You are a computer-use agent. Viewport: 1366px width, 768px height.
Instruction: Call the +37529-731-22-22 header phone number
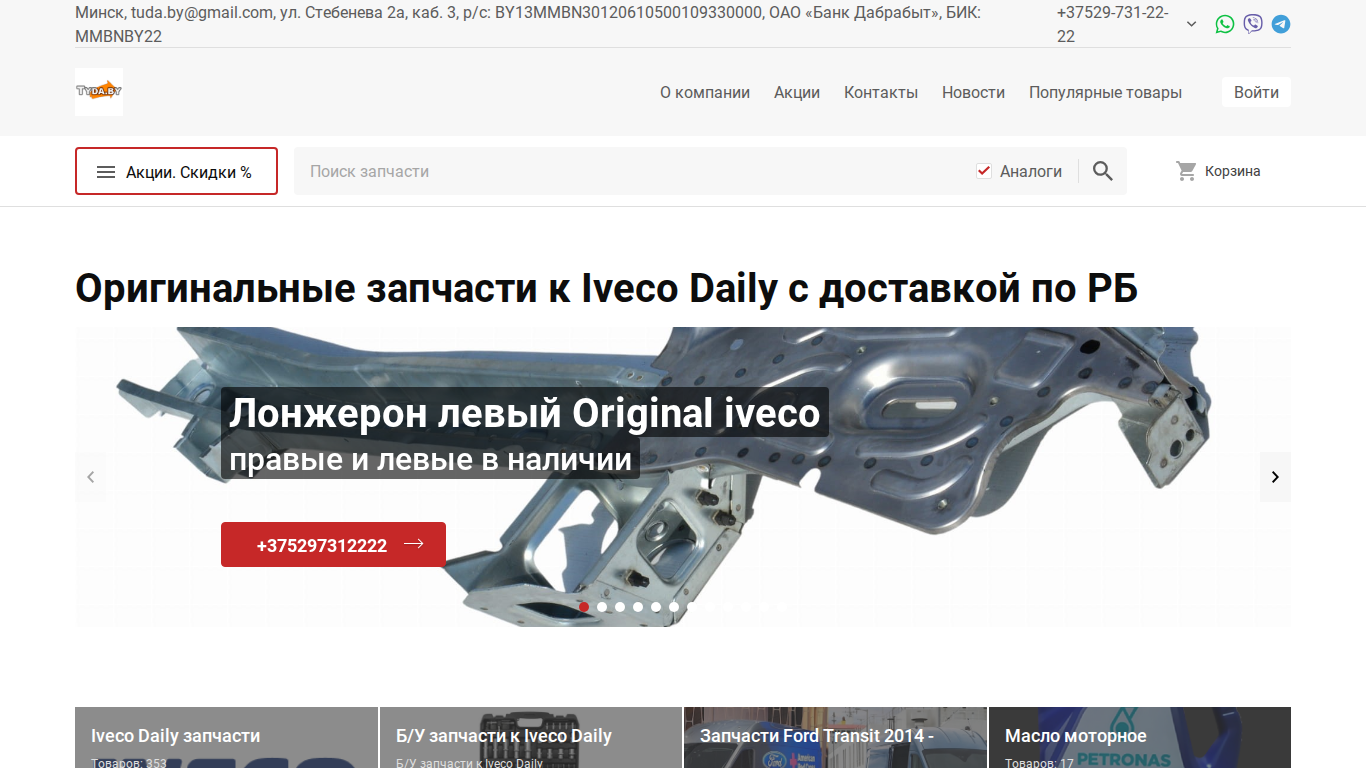[x=1112, y=24]
